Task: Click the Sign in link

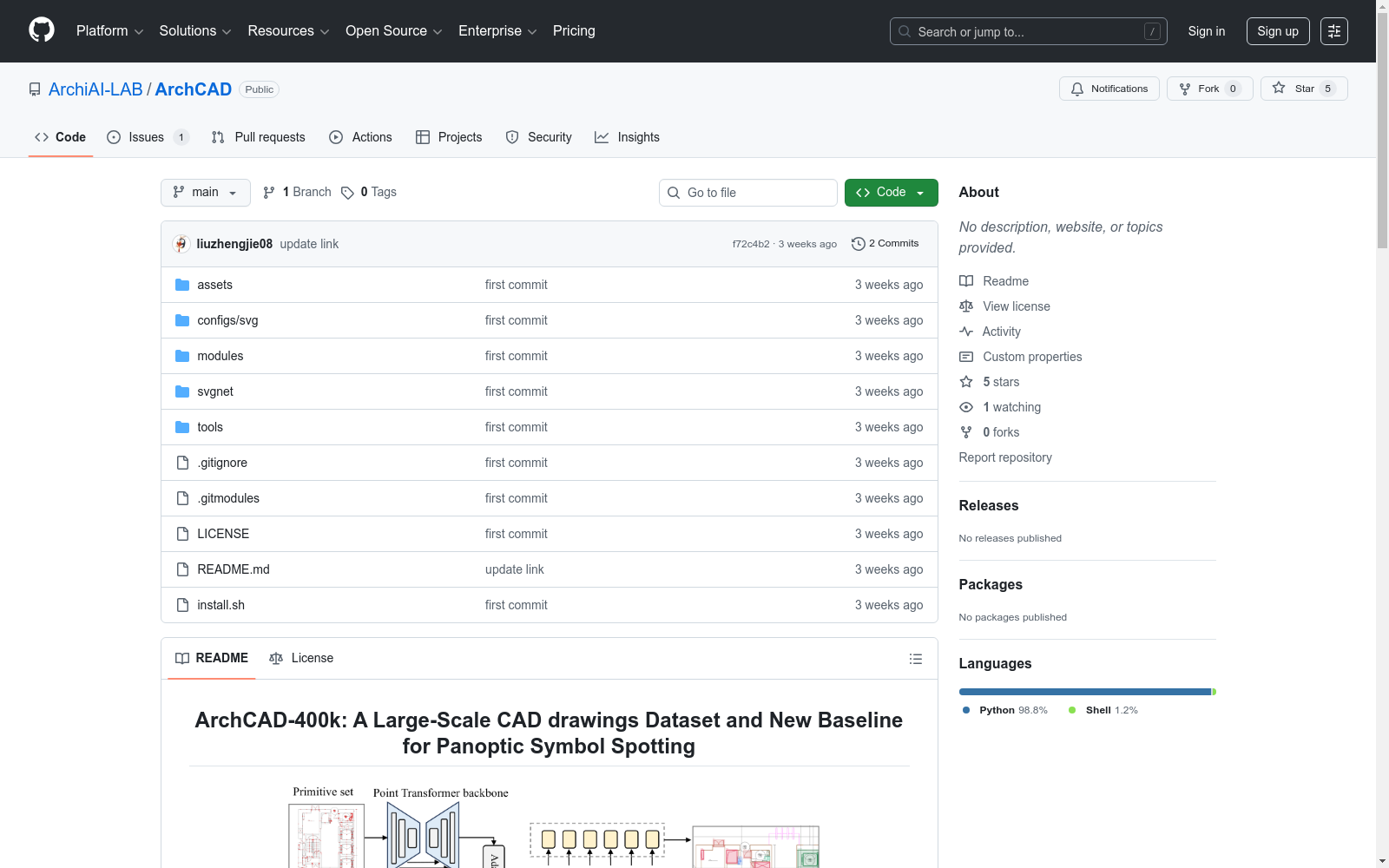Action: (1207, 31)
